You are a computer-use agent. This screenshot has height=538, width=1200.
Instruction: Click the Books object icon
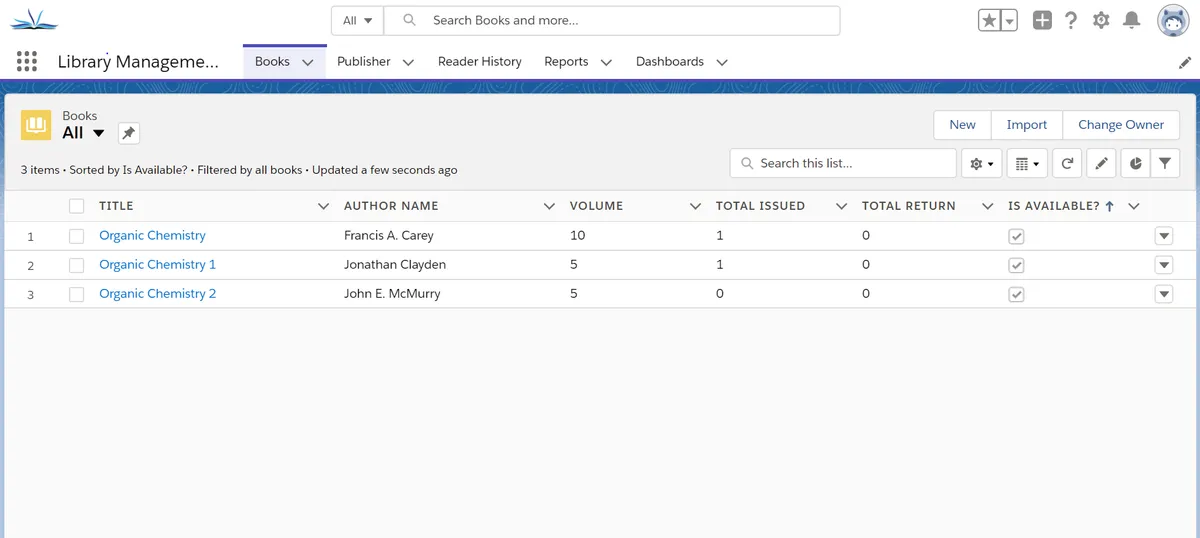point(37,125)
